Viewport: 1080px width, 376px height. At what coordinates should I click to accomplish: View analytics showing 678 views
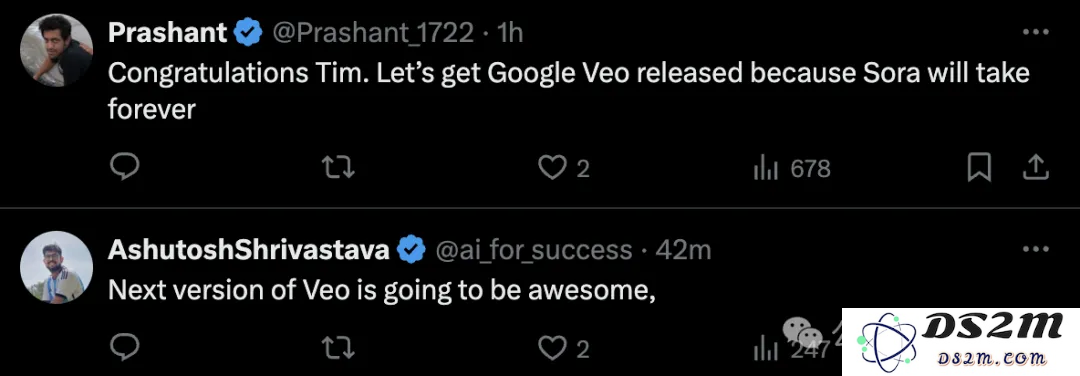tap(792, 168)
